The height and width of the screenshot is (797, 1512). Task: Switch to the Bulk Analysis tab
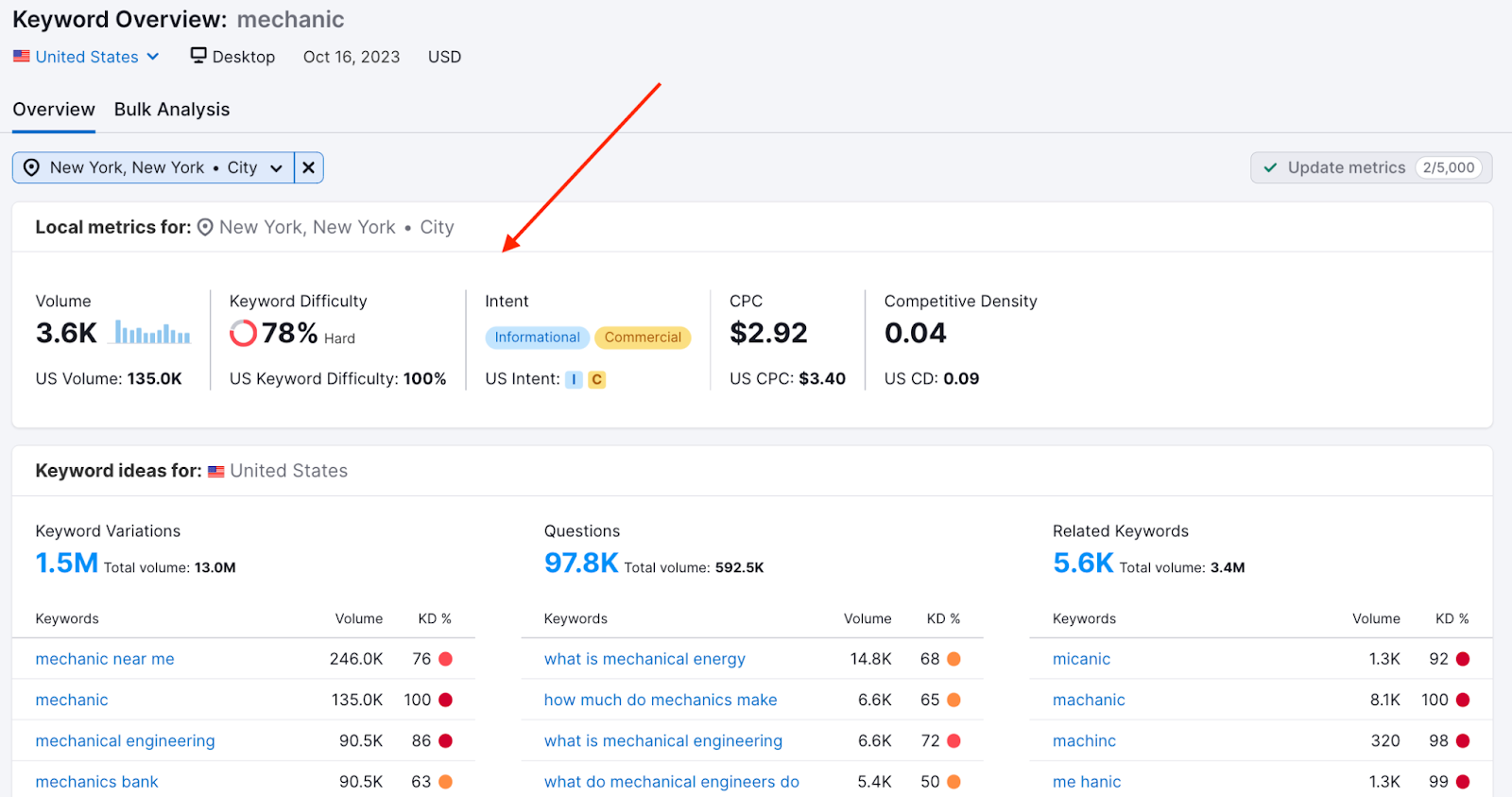click(172, 110)
